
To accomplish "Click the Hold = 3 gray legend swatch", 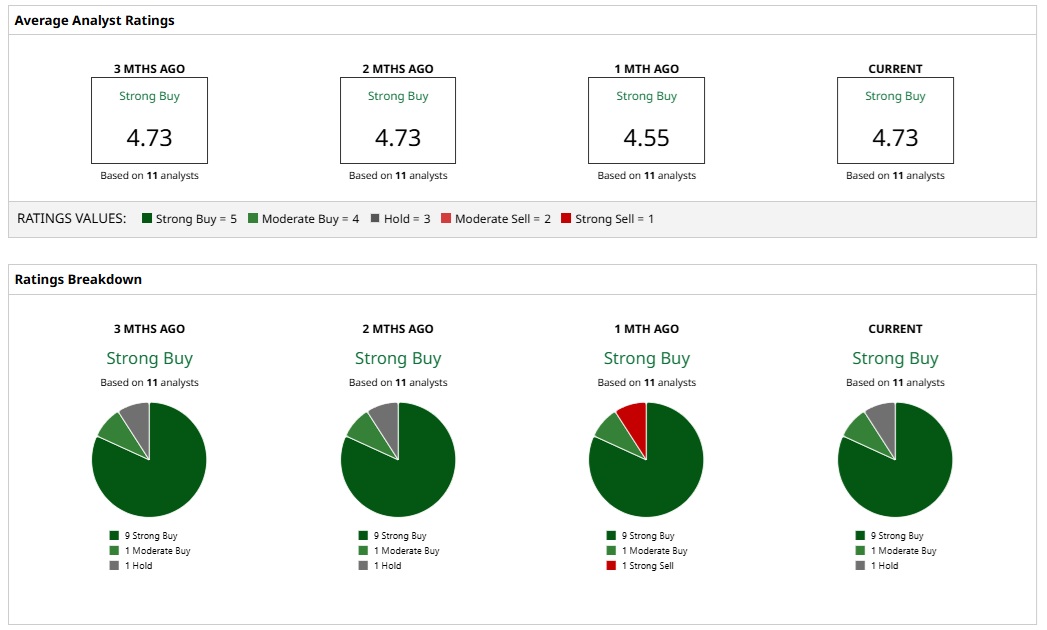I will coord(375,218).
